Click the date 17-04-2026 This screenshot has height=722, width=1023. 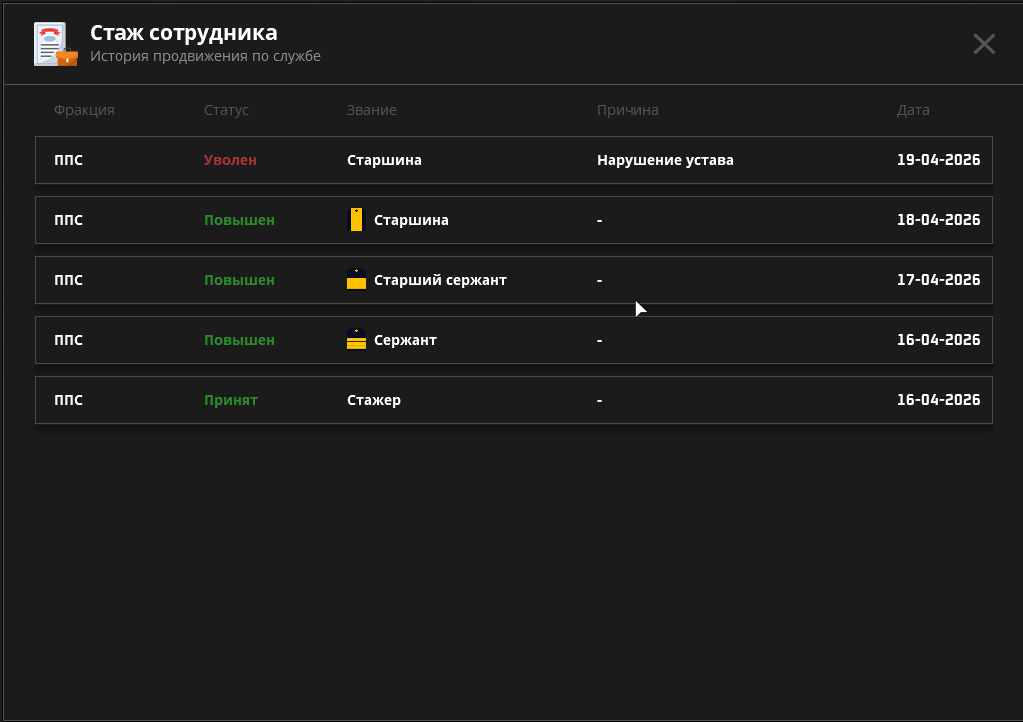coord(938,280)
